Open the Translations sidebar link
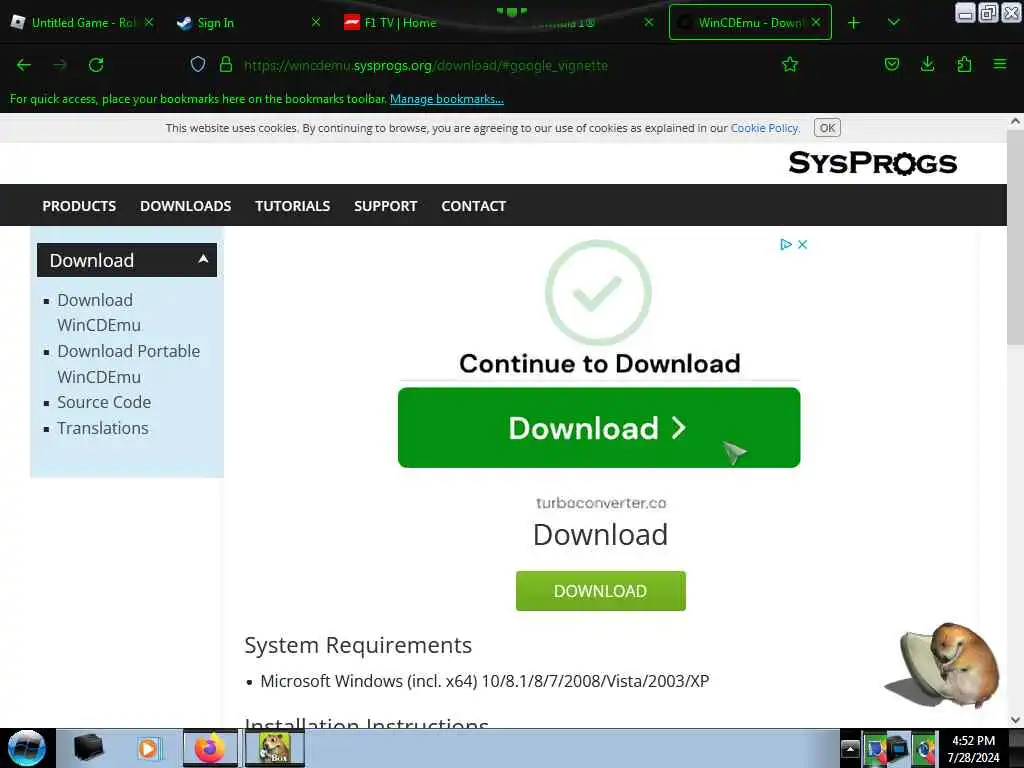 103,428
